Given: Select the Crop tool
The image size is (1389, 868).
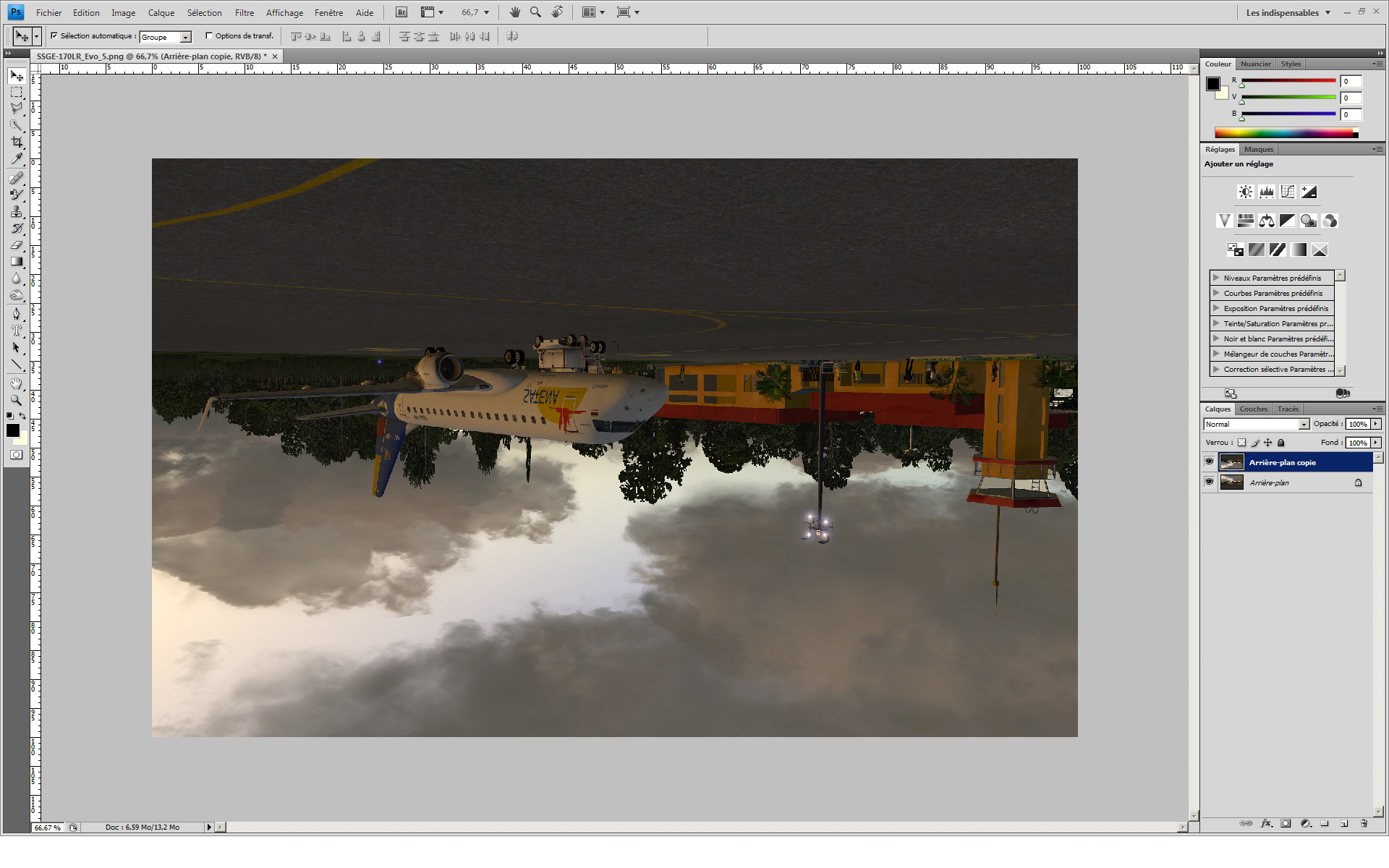Looking at the screenshot, I should point(17,142).
